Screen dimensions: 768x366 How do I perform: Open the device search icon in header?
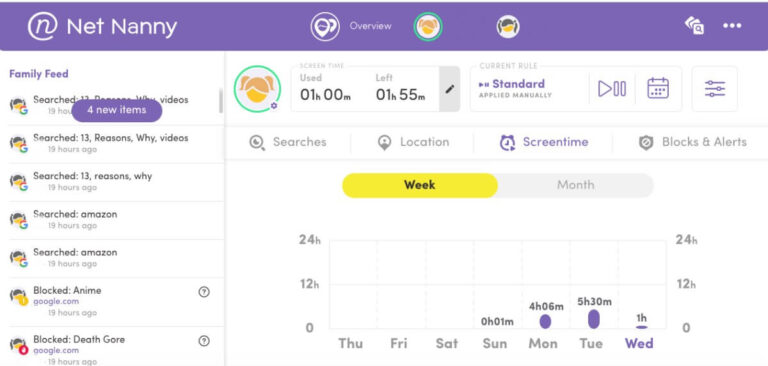[x=695, y=25]
